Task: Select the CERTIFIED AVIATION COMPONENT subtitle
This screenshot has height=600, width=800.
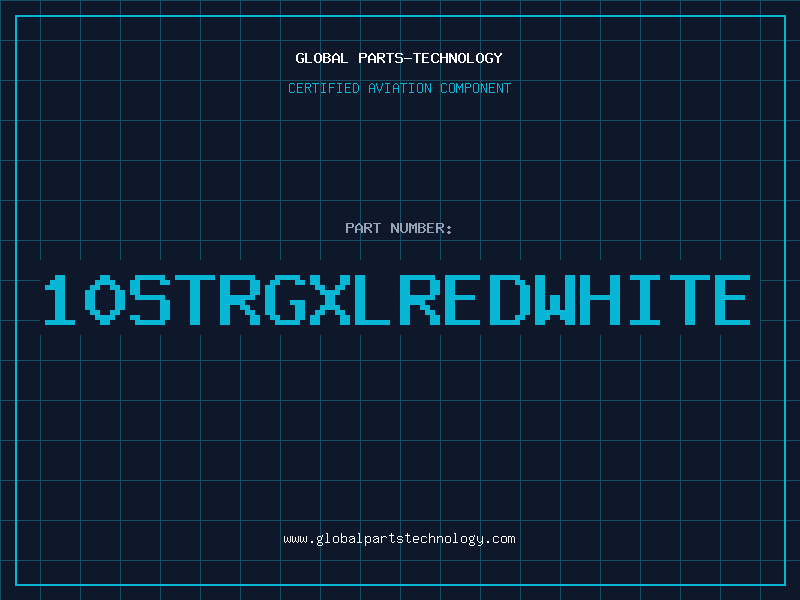Action: [399, 88]
